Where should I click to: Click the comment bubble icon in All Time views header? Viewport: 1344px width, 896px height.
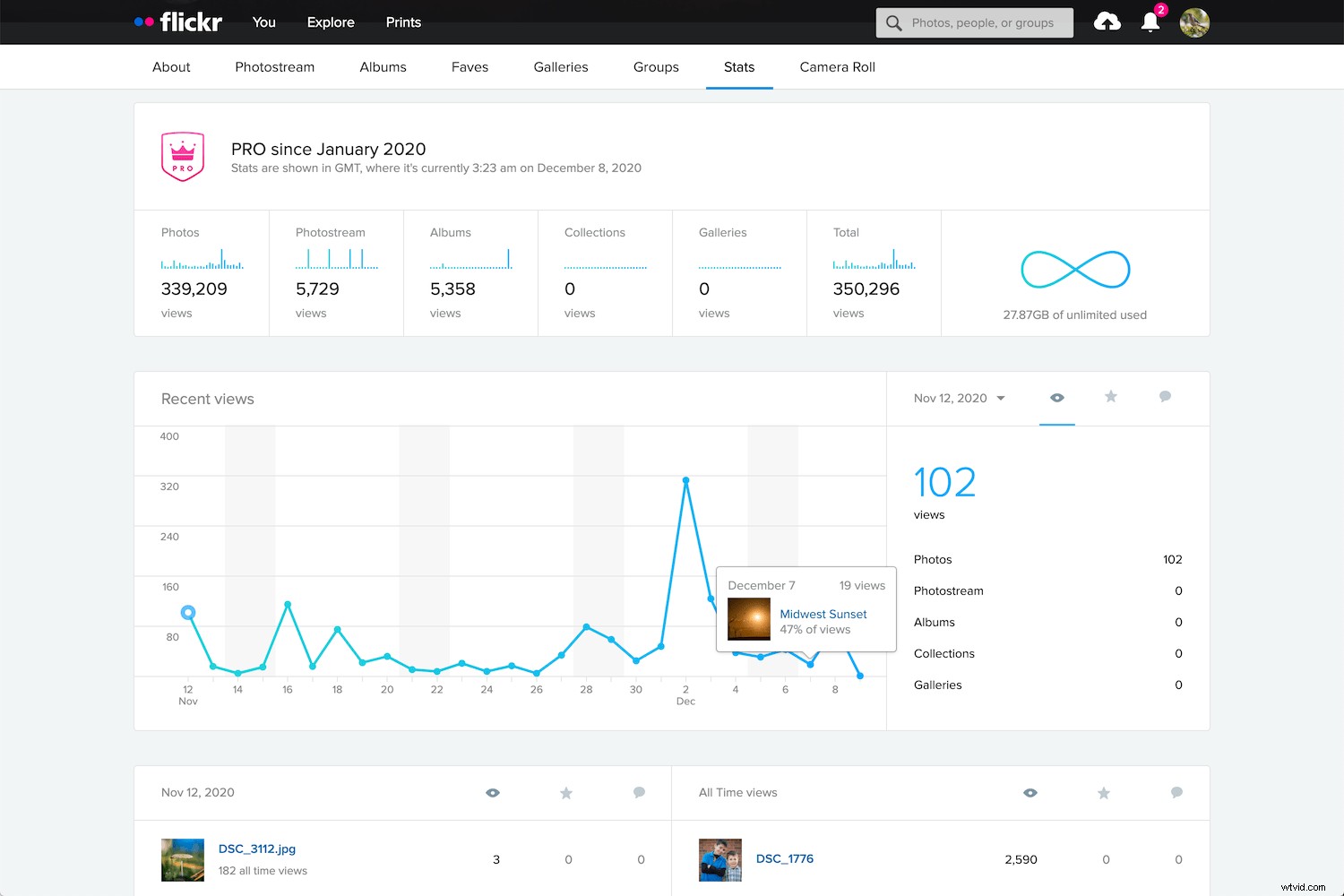click(x=1176, y=792)
